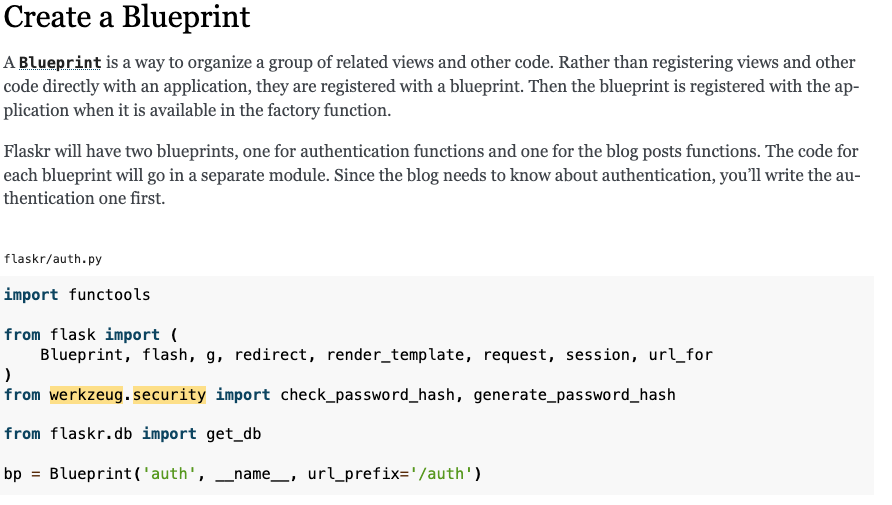Click "session" in the import list
Image resolution: width=892 pixels, height=505 pixels.
coord(597,355)
